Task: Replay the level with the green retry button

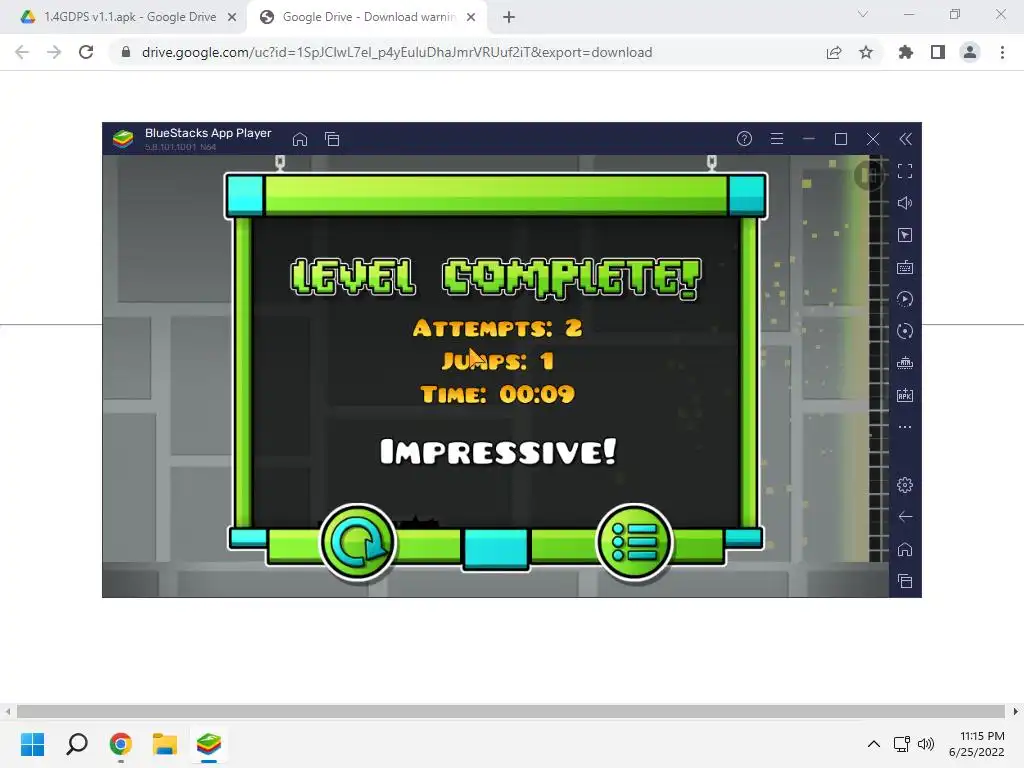Action: [x=358, y=542]
